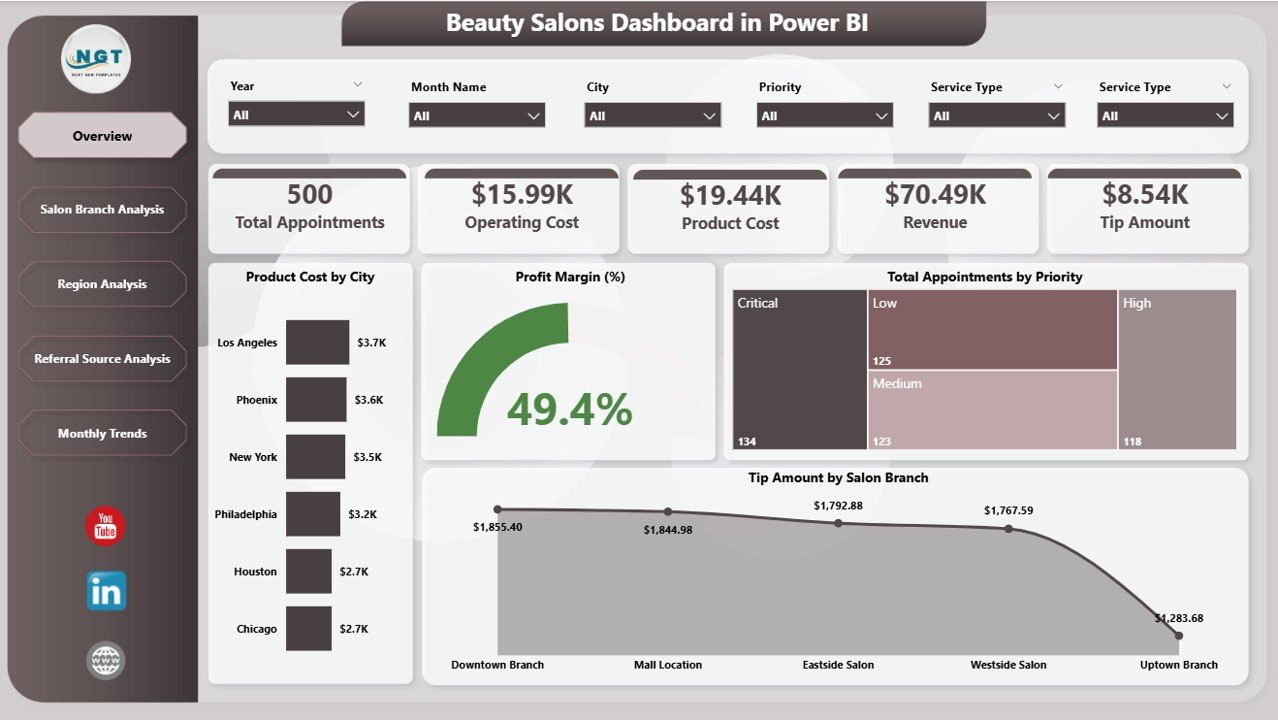This screenshot has width=1278, height=720.
Task: Select Region Analysis in the sidebar
Action: click(102, 284)
